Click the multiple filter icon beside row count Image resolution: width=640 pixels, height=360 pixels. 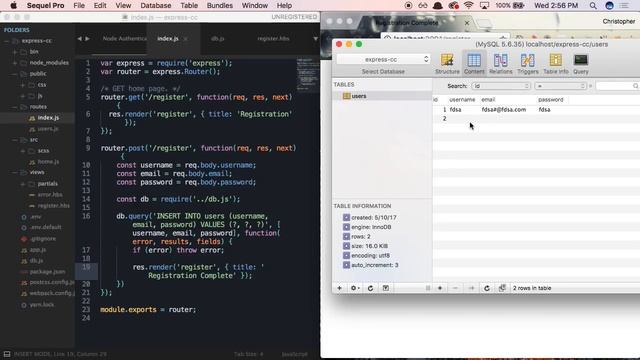tap(502, 288)
